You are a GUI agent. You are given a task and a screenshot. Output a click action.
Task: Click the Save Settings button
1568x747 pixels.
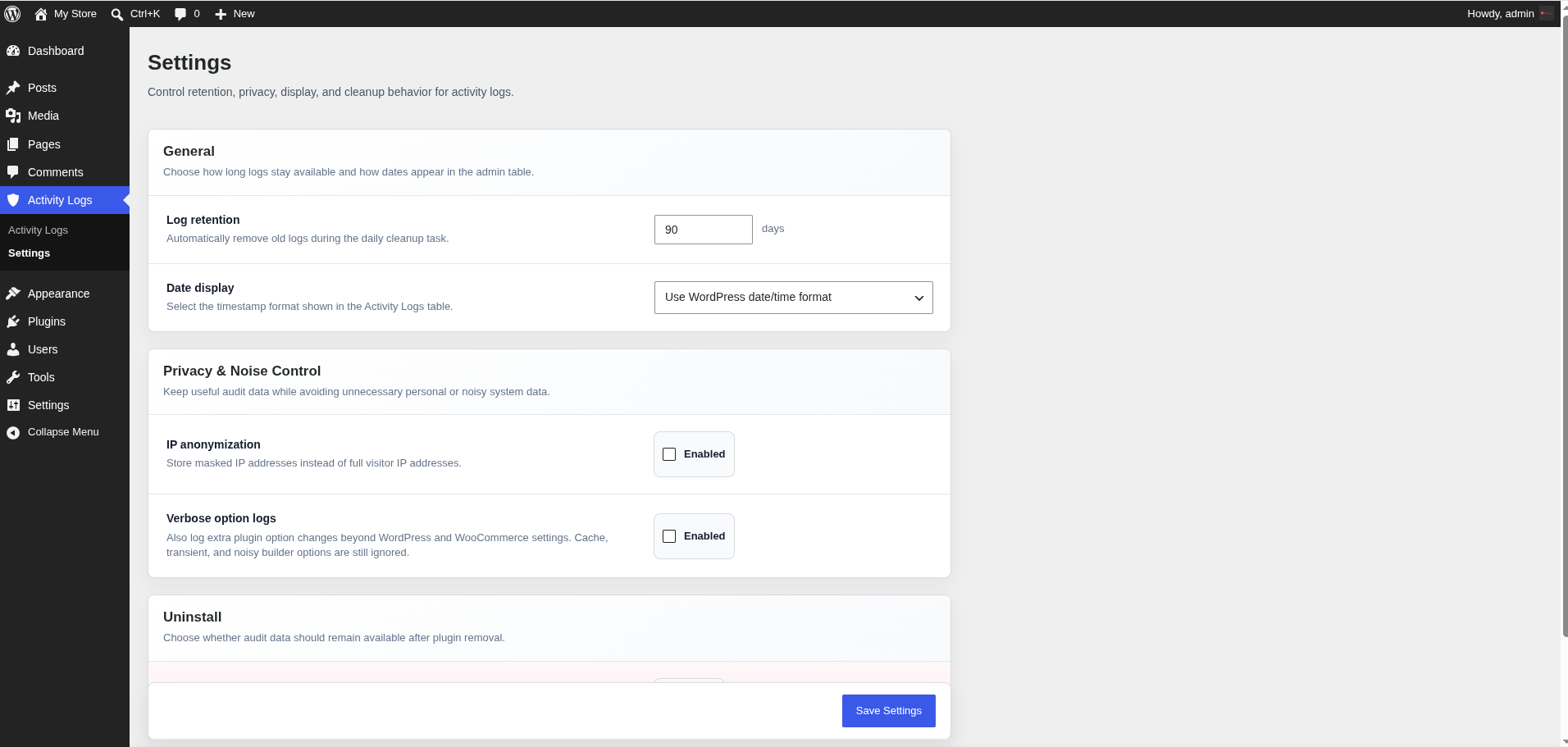[888, 711]
